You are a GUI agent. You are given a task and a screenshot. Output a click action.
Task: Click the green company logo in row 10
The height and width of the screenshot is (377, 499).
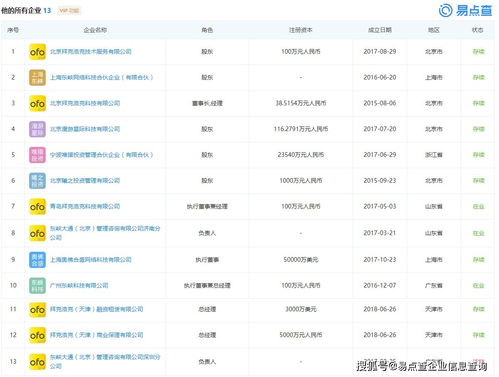coord(37,285)
